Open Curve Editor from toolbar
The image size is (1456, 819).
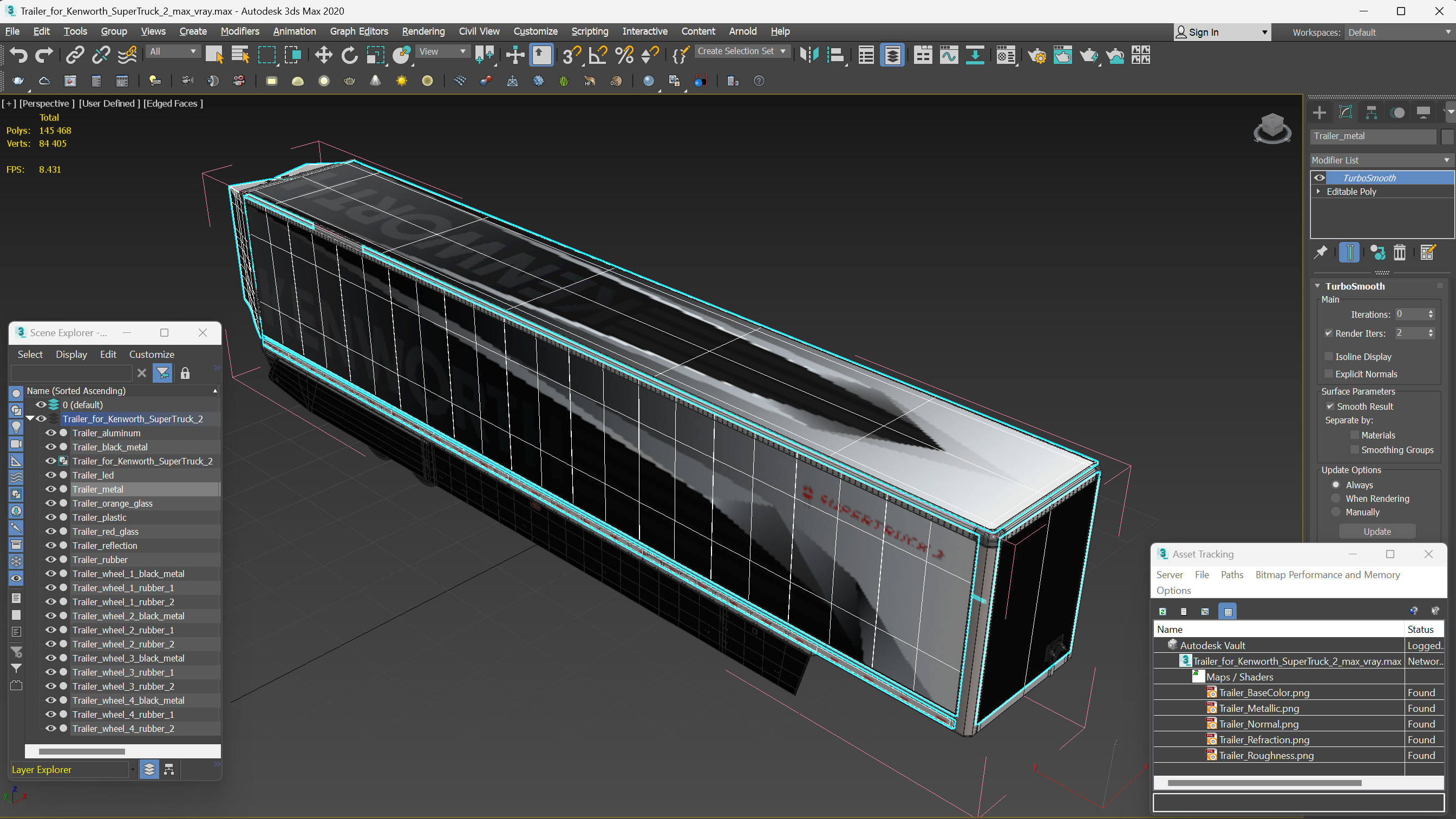tap(949, 55)
